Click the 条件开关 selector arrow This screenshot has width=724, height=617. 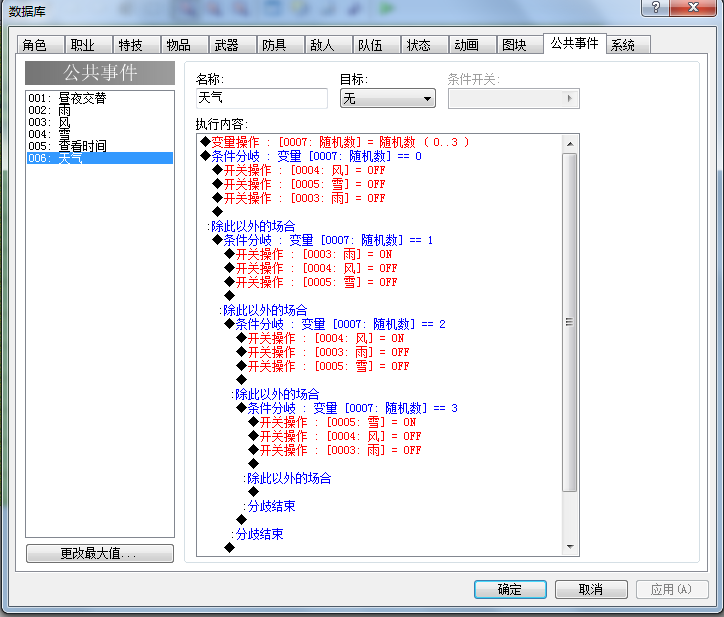[x=569, y=98]
